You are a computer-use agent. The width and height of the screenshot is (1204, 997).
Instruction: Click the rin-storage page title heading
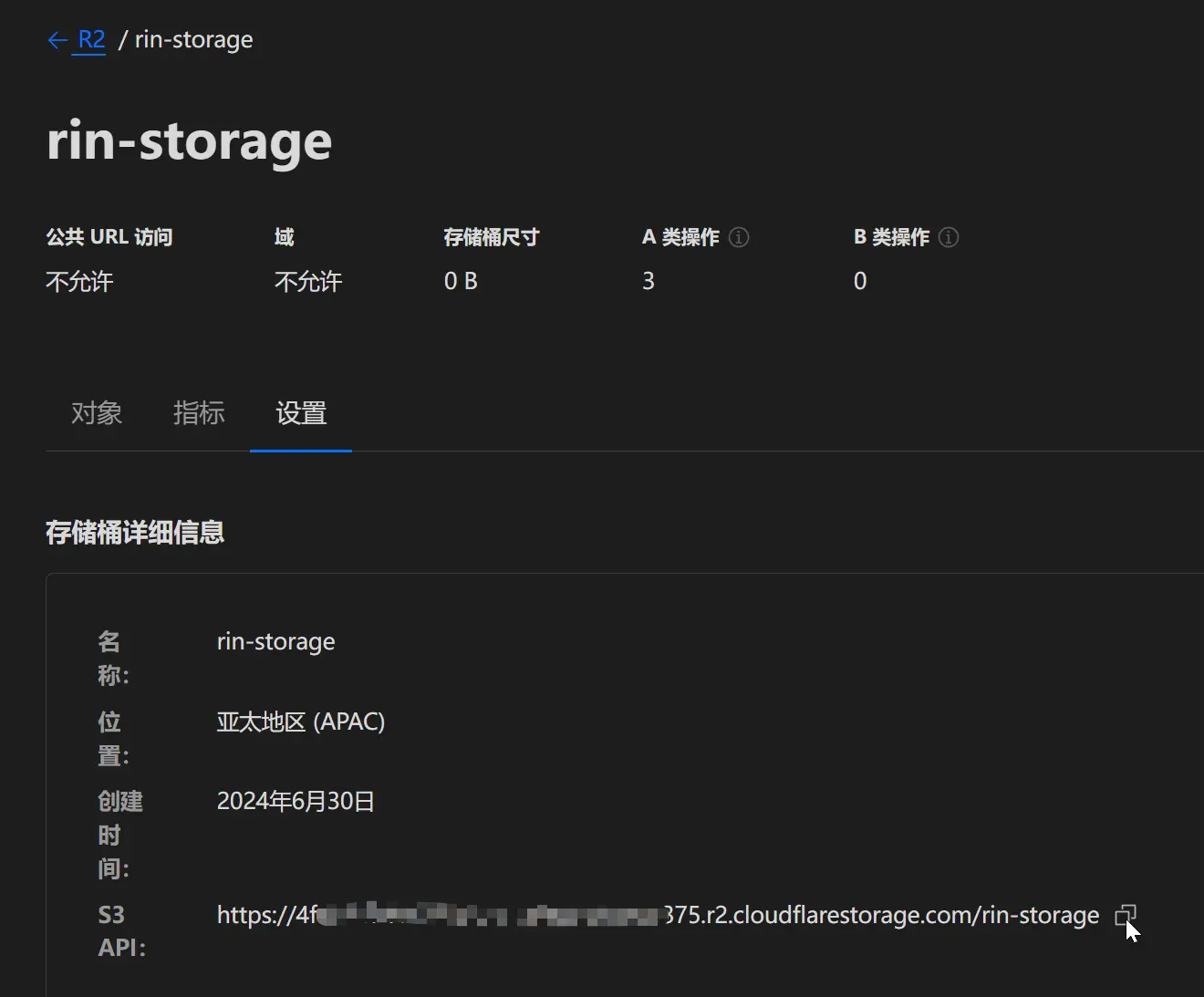pyautogui.click(x=189, y=141)
